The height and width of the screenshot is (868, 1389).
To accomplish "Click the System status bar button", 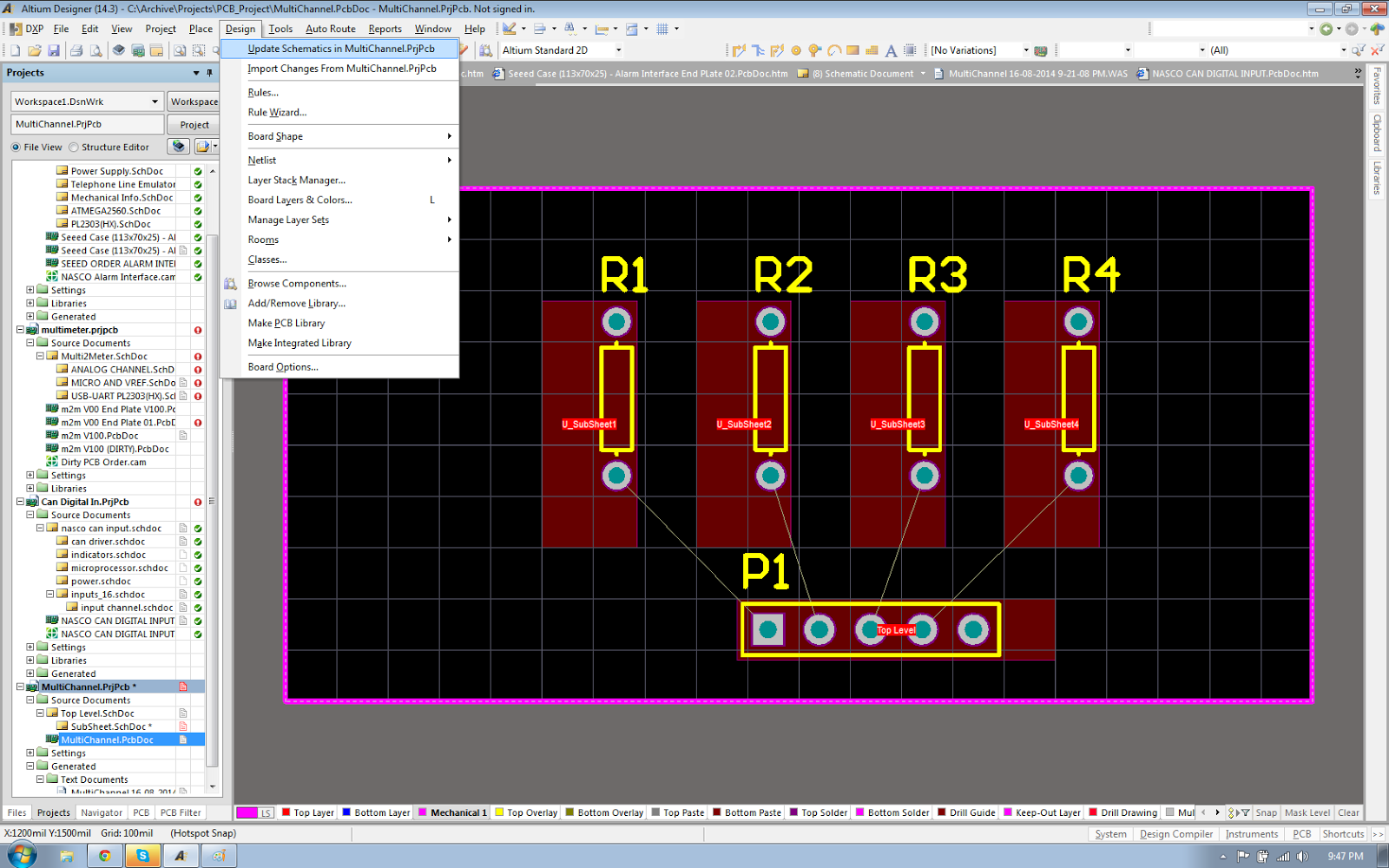I will 1110,834.
